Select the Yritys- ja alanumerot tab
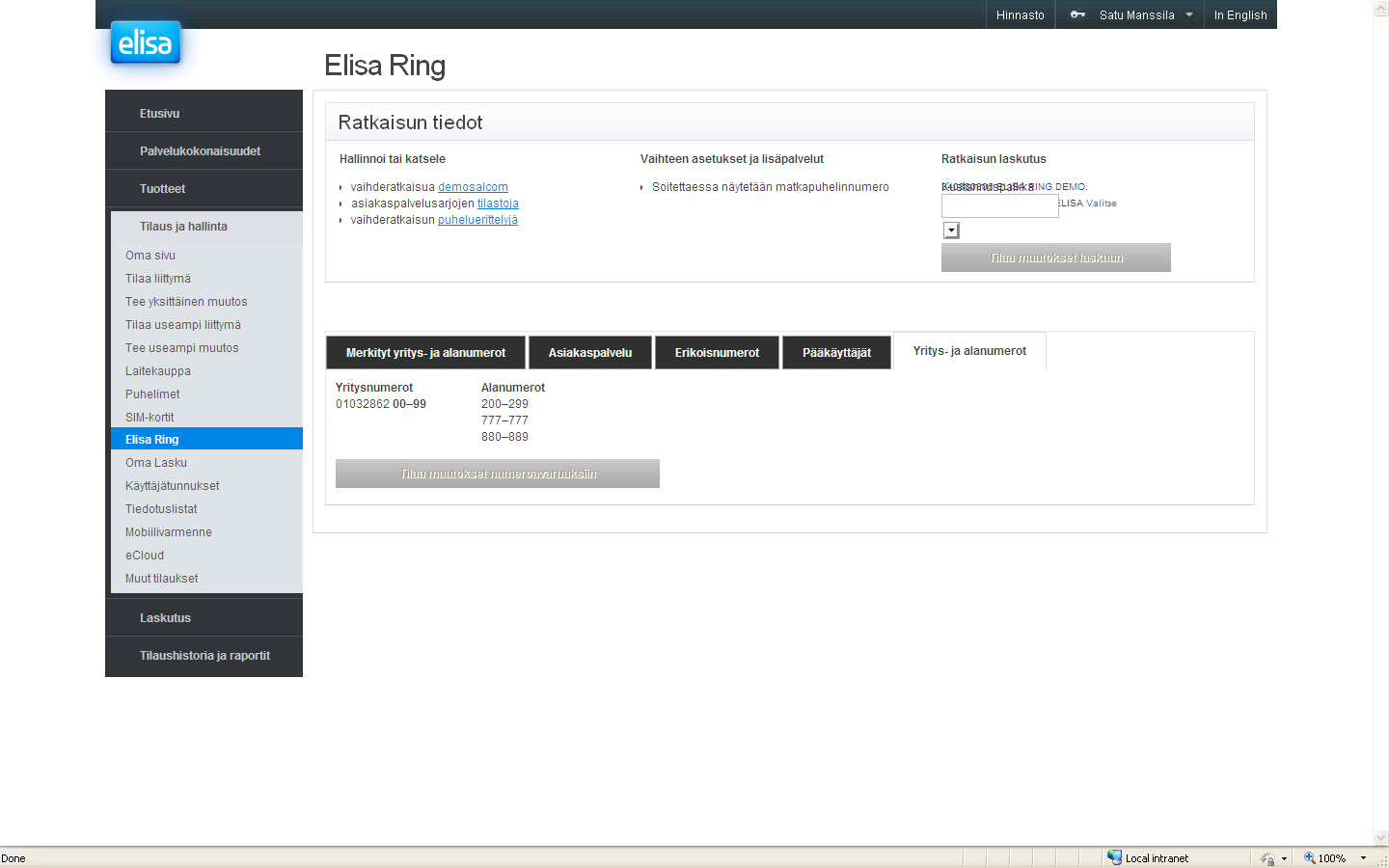Image resolution: width=1389 pixels, height=868 pixels. coord(969,351)
